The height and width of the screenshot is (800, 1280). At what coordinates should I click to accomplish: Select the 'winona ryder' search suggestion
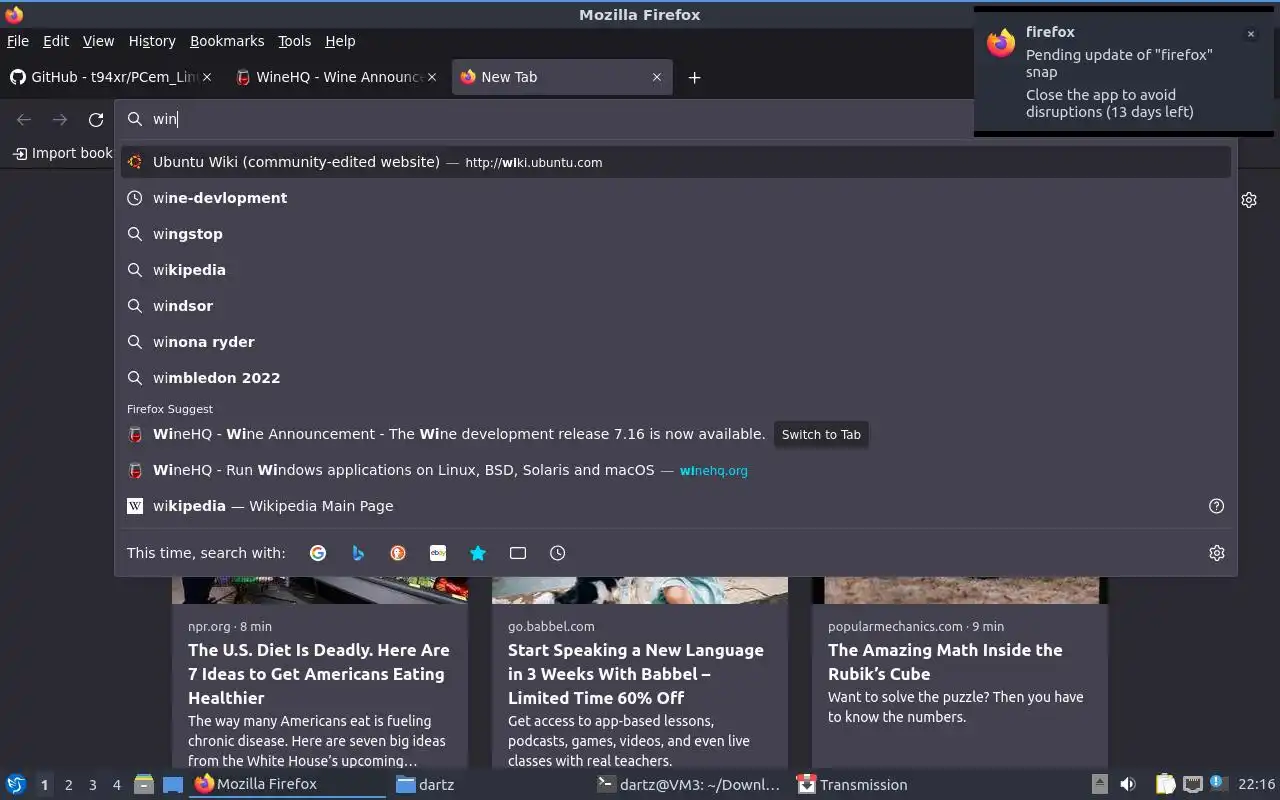pyautogui.click(x=676, y=342)
